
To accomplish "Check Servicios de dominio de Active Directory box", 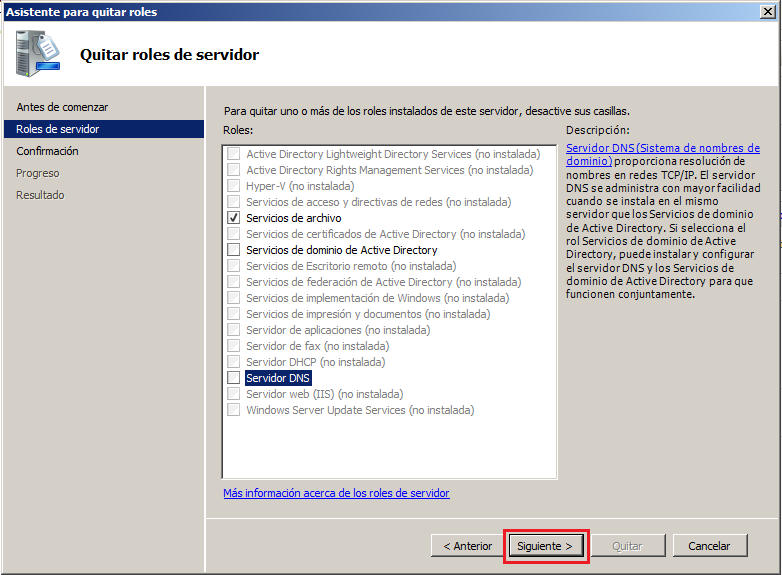I will click(x=234, y=250).
